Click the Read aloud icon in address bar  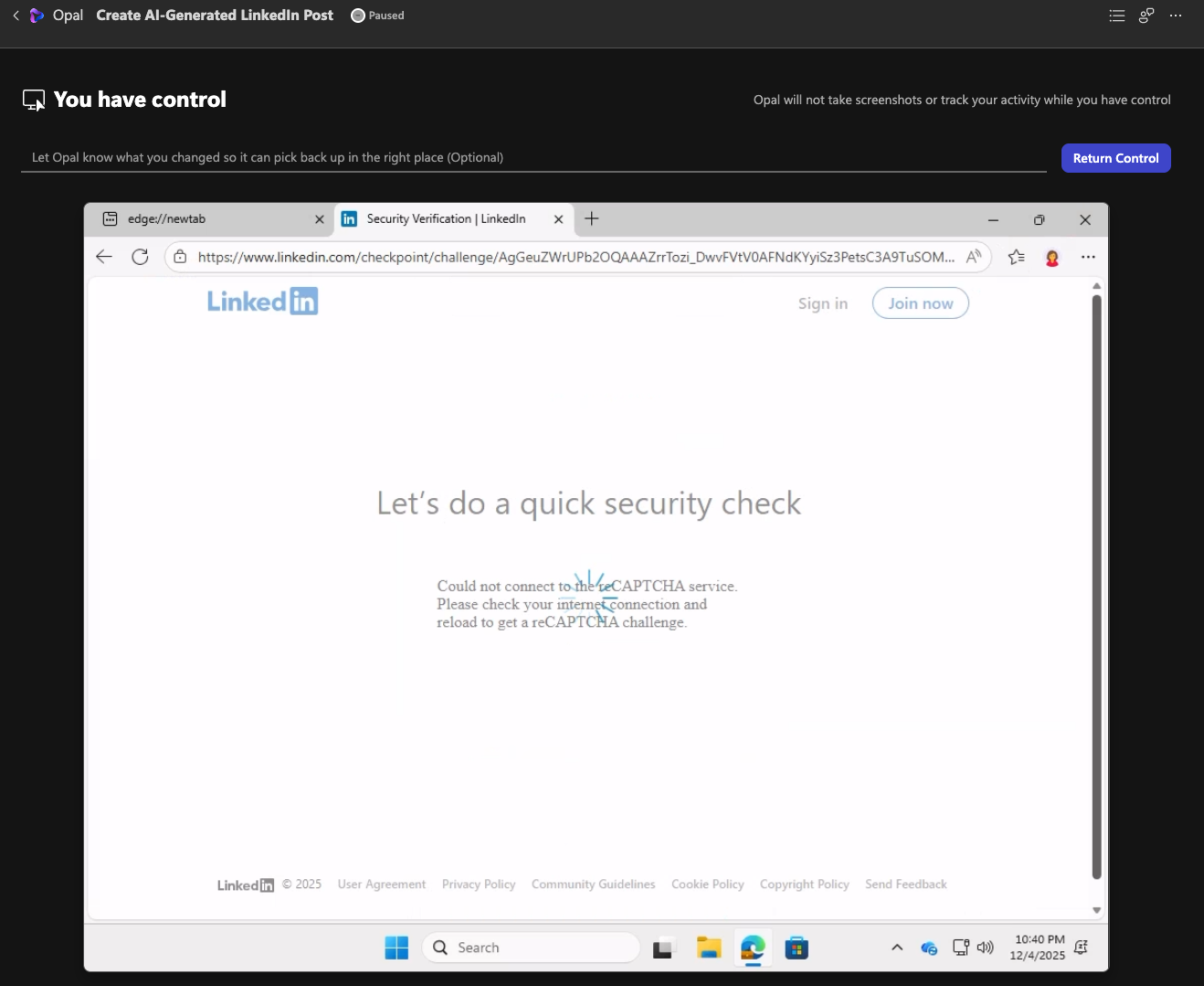[974, 257]
